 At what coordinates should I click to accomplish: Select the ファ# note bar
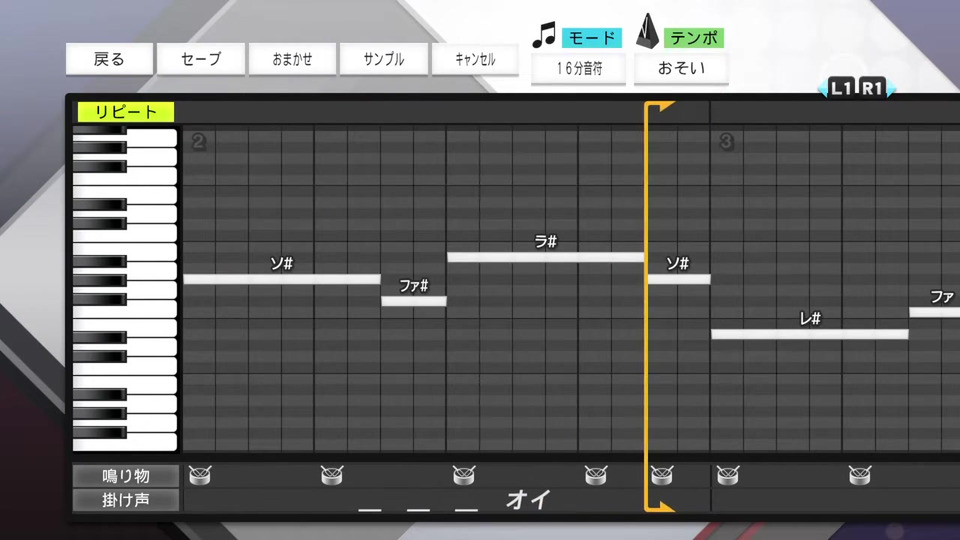click(414, 301)
